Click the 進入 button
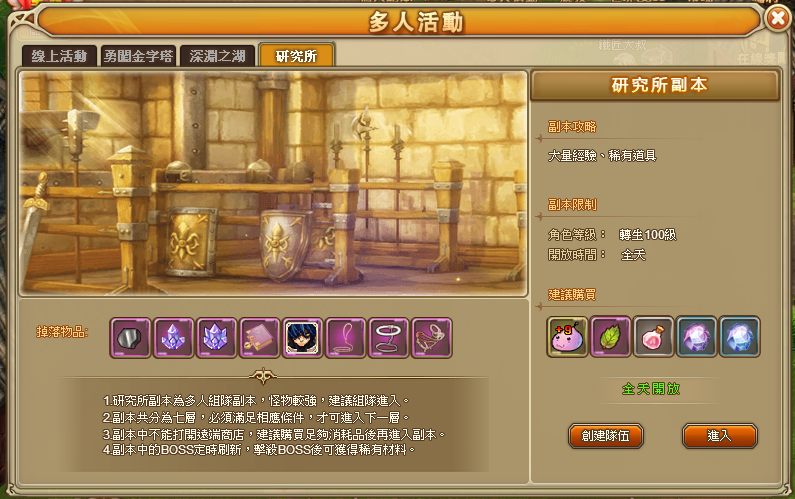 pyautogui.click(x=720, y=436)
